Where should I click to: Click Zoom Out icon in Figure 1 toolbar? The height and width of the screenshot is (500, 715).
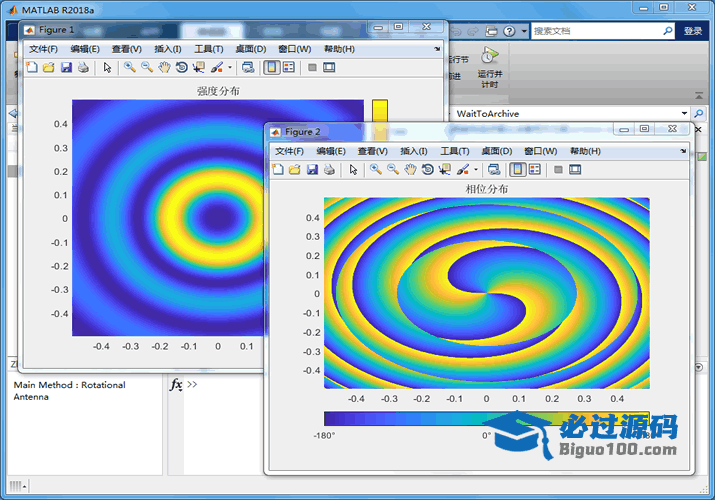coord(147,67)
